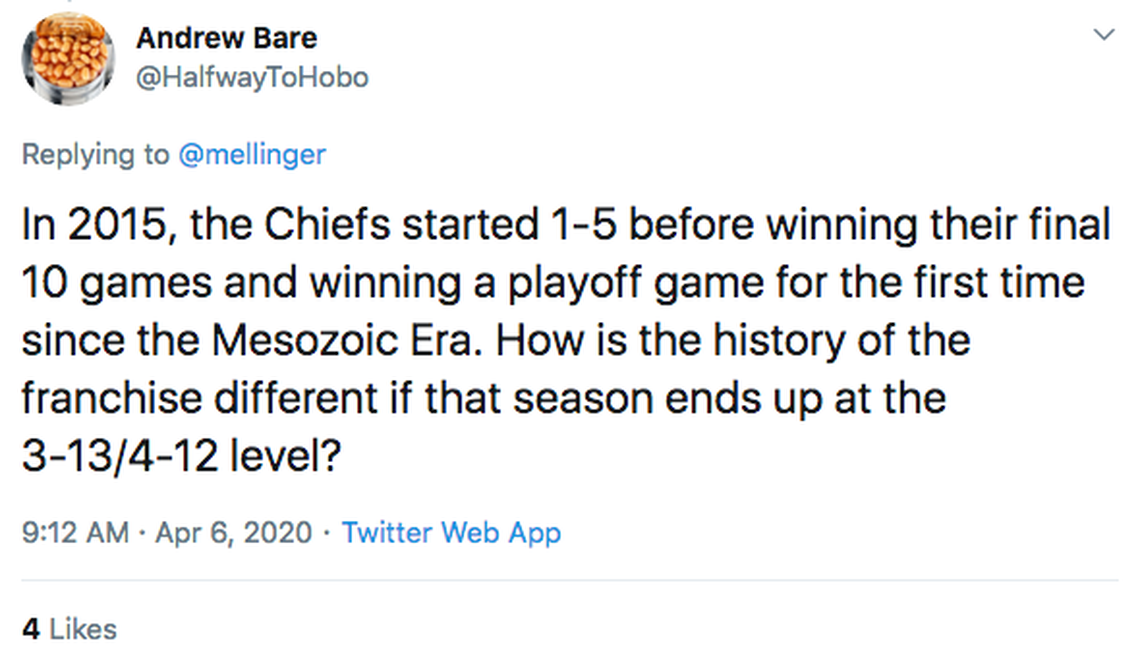Open Andrew Bare's profile via display name
The width and height of the screenshot is (1140, 672).
click(x=226, y=38)
